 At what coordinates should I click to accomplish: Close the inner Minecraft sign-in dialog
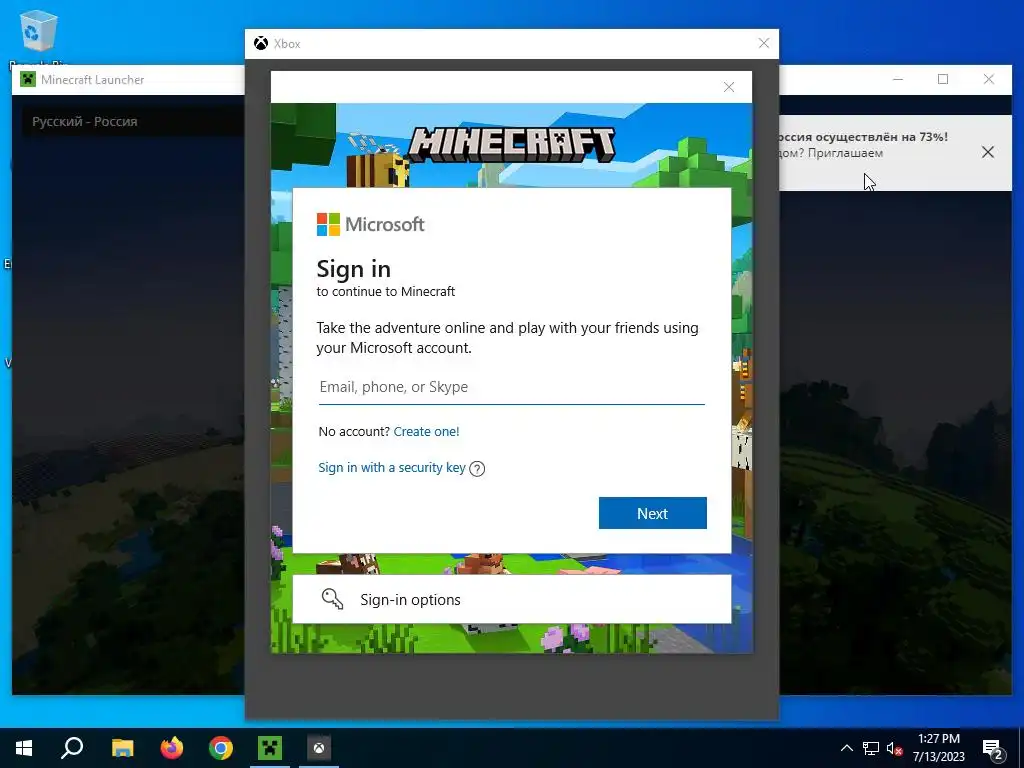pos(729,88)
